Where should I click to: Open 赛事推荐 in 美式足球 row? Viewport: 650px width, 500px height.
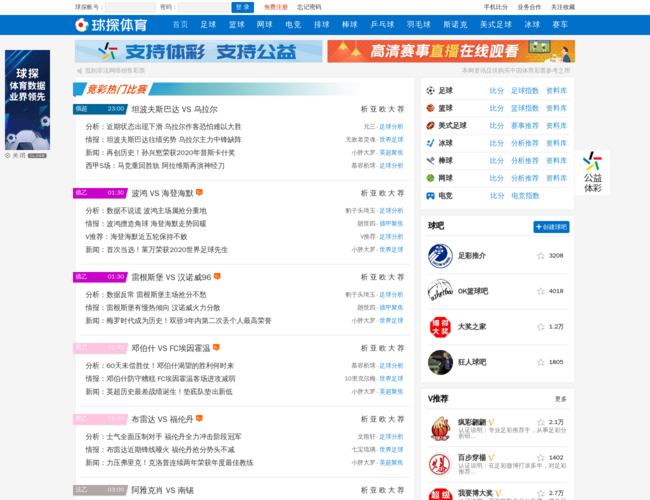(x=525, y=126)
